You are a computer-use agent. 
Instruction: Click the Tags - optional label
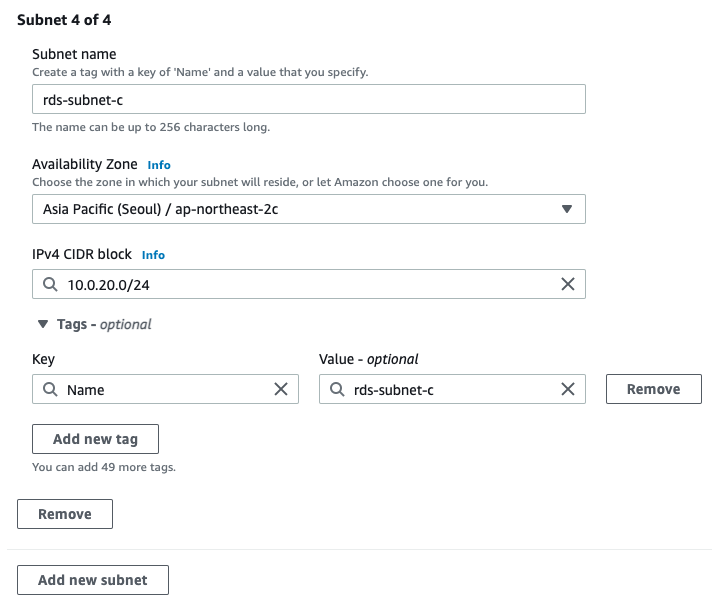point(104,324)
